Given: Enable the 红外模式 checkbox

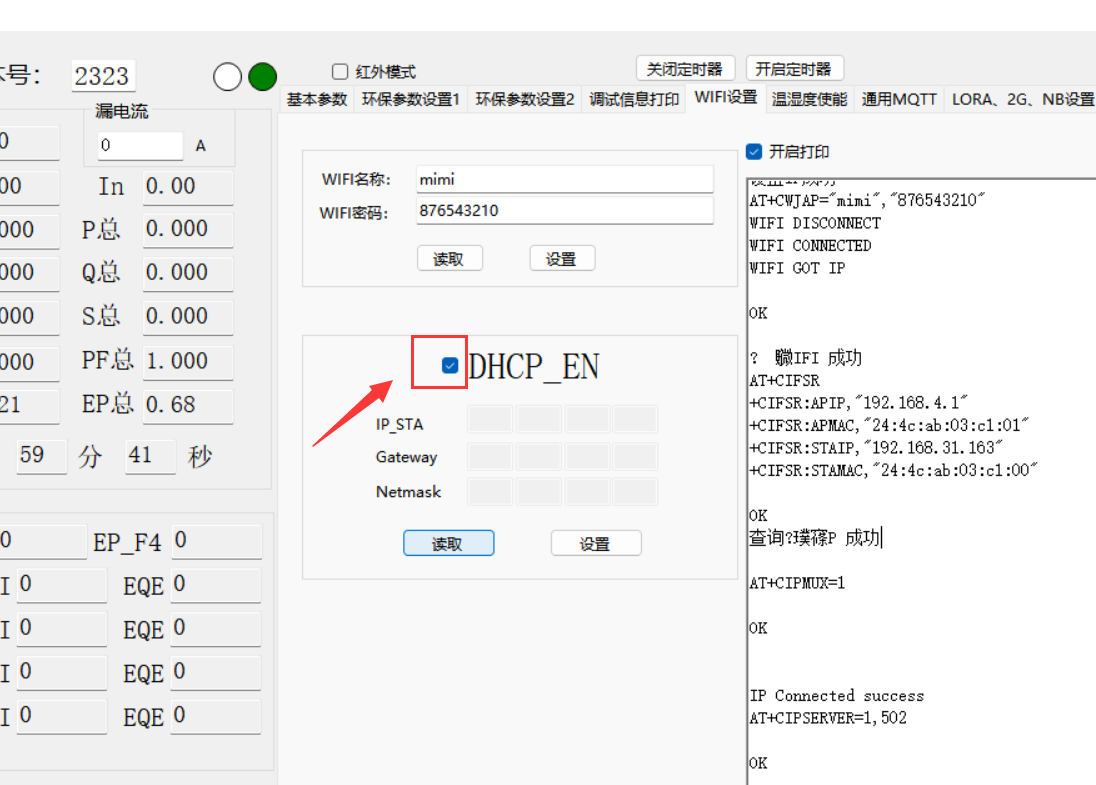Looking at the screenshot, I should [340, 72].
